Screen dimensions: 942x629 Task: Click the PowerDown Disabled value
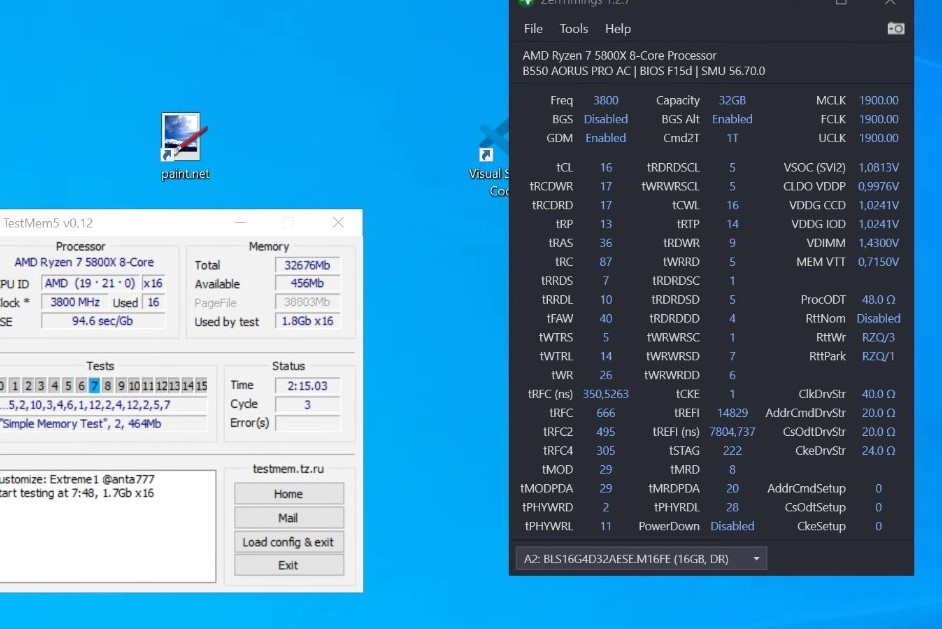(x=732, y=526)
